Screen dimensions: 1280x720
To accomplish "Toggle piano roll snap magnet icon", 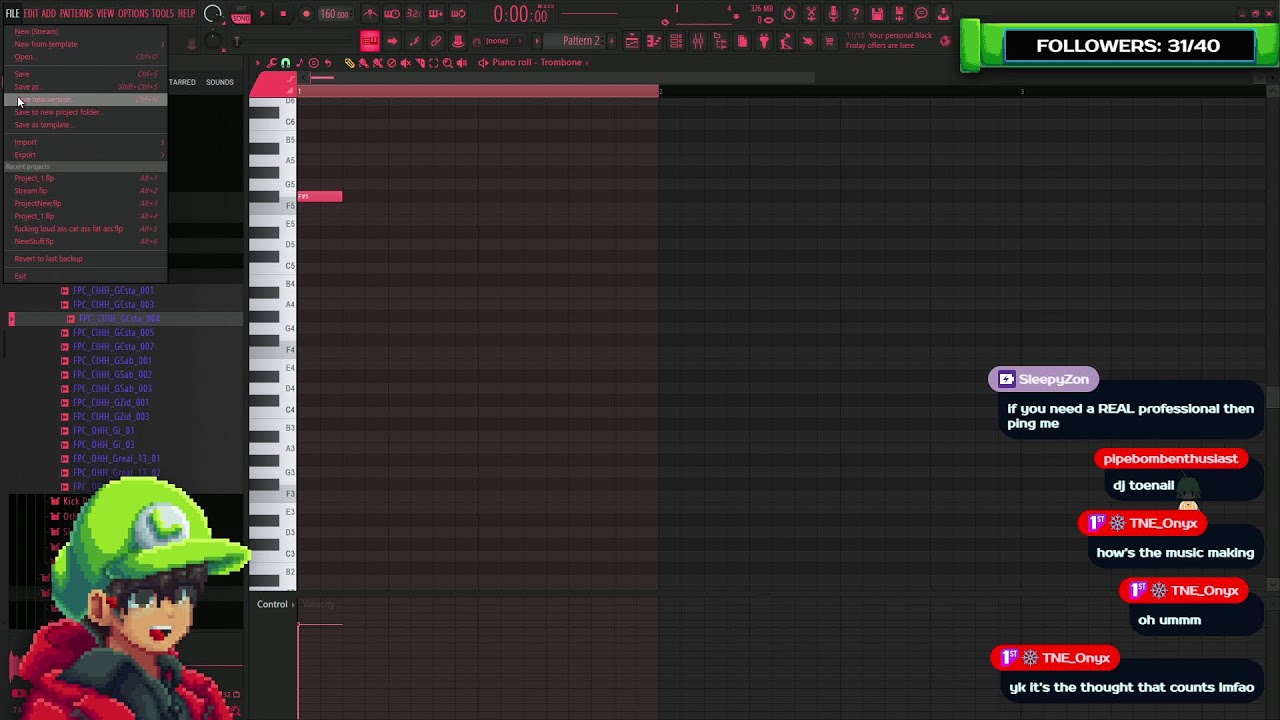I will coord(285,62).
